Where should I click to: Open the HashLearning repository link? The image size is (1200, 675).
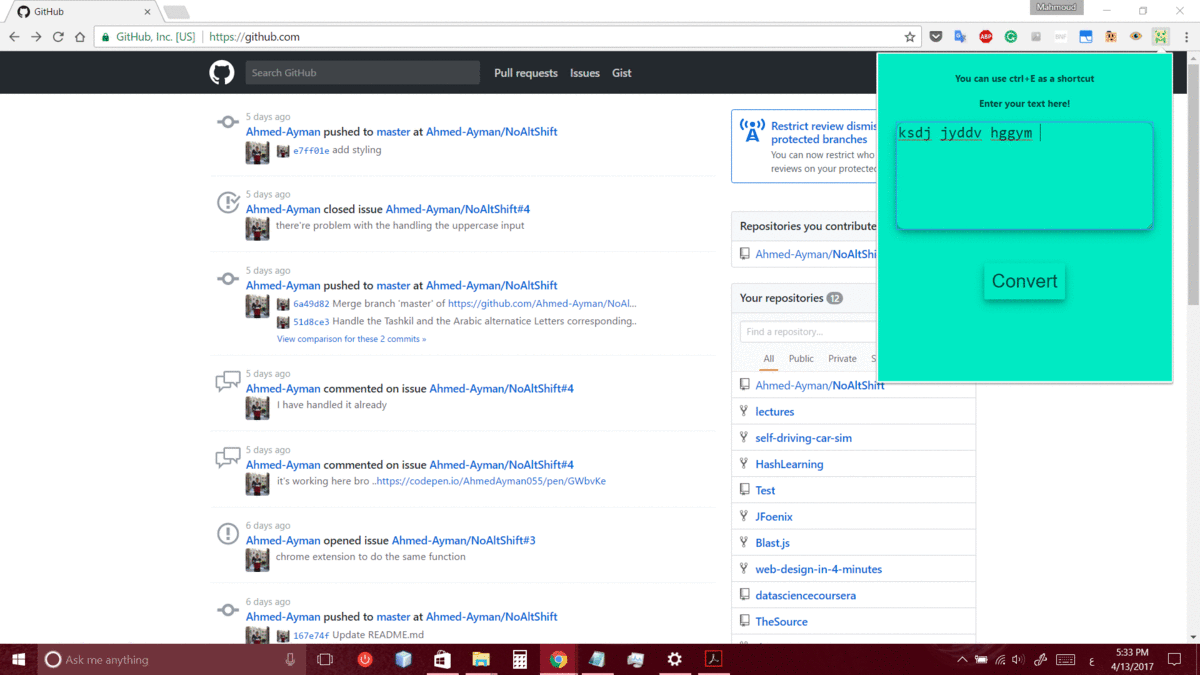point(790,464)
